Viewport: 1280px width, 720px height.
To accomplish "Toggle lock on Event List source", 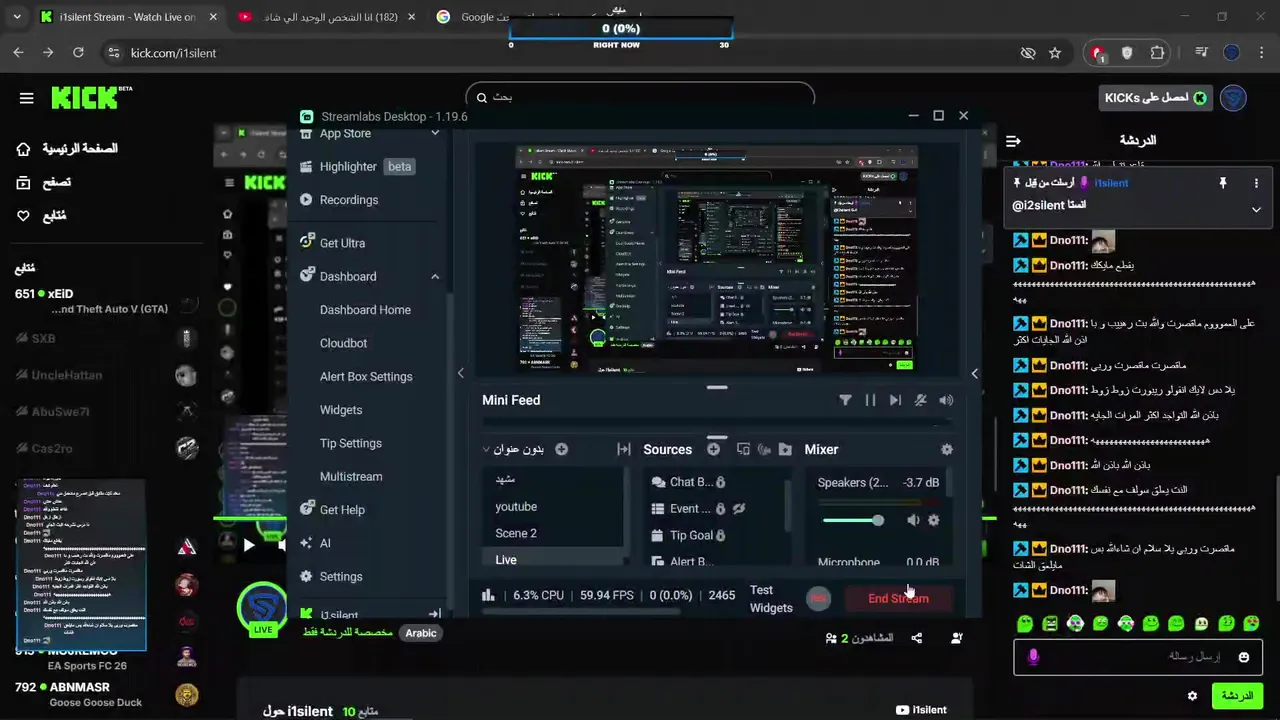I will tap(720, 509).
